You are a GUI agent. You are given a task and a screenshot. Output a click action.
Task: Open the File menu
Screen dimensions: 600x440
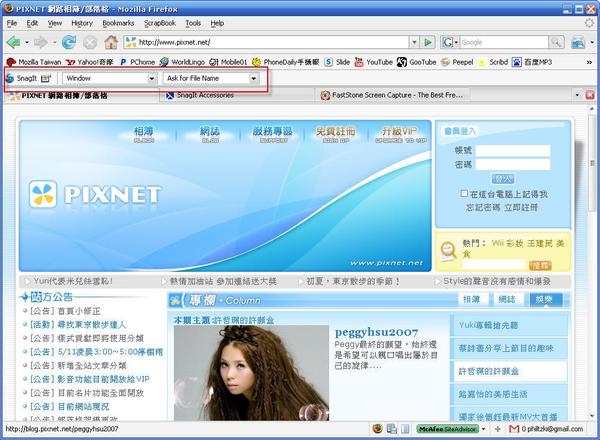12,23
